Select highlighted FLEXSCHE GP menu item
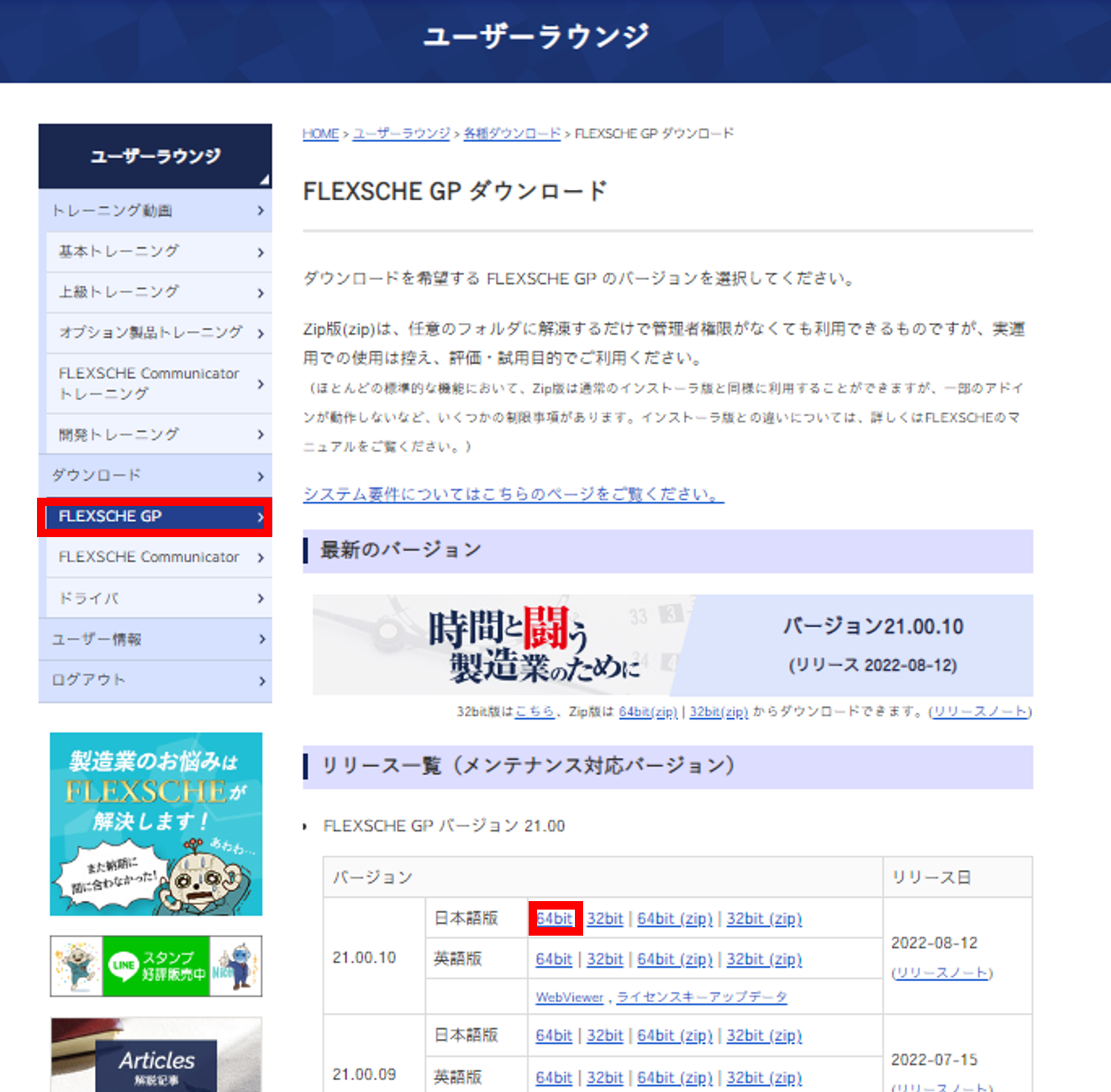Screen dimensions: 1111x1092 (155, 517)
